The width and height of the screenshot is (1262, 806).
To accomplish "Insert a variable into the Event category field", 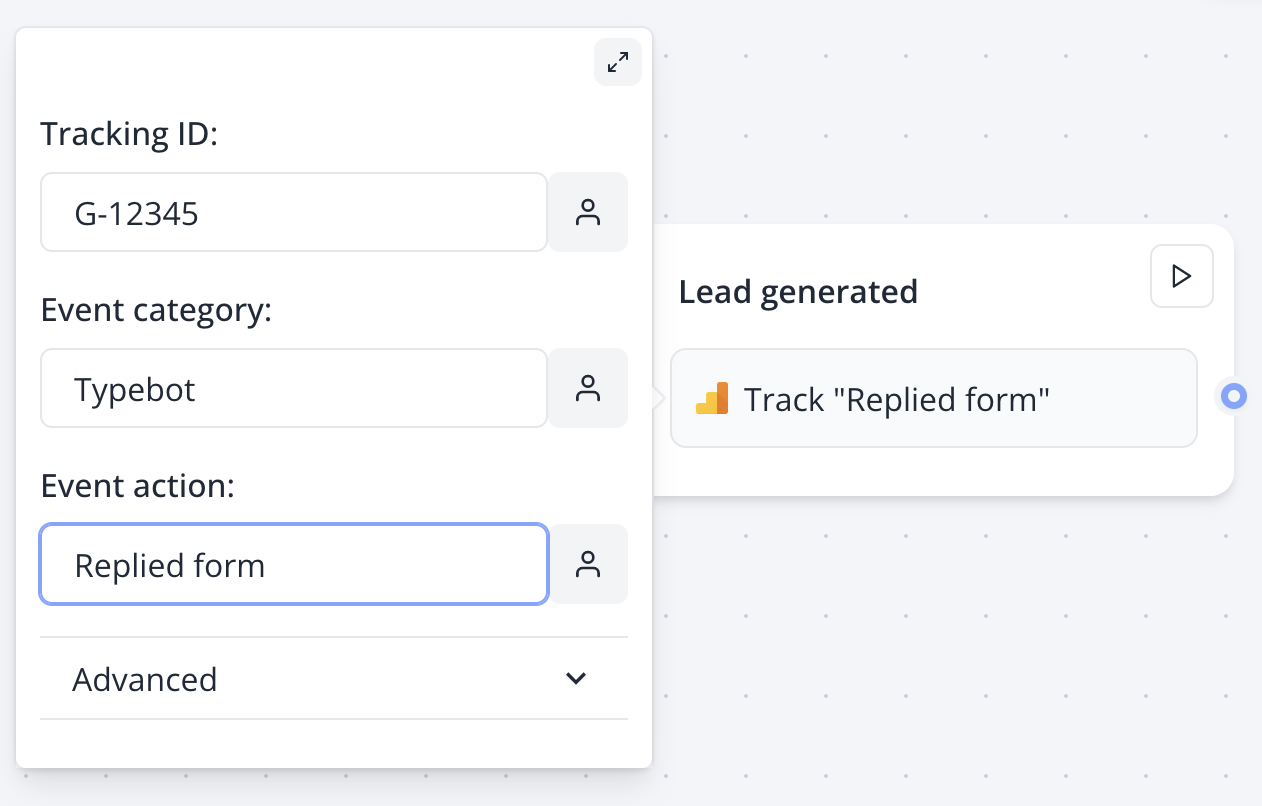I will tap(588, 388).
